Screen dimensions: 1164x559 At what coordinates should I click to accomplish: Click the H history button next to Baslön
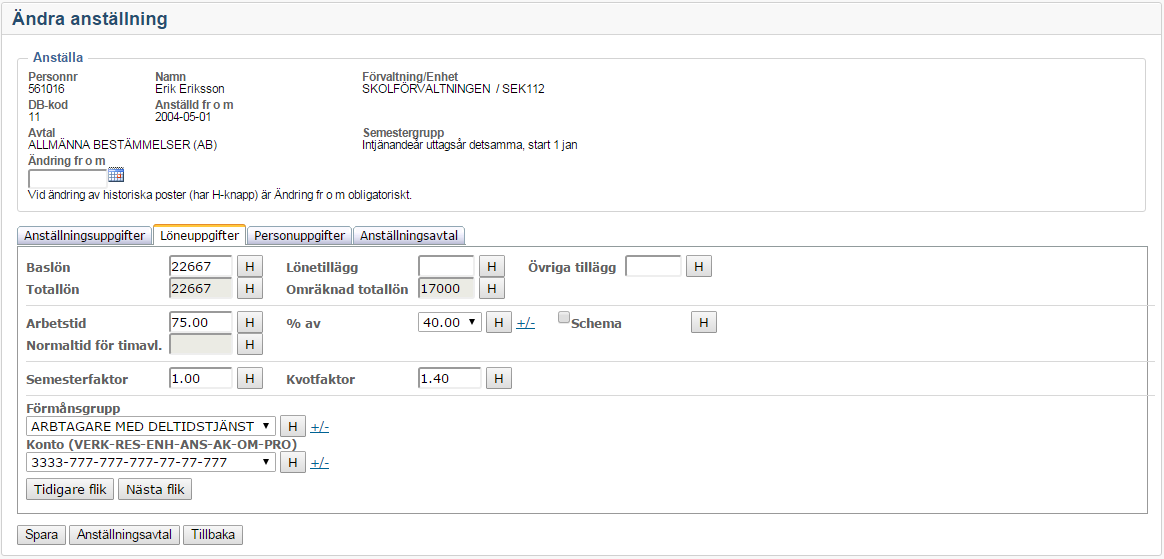250,267
